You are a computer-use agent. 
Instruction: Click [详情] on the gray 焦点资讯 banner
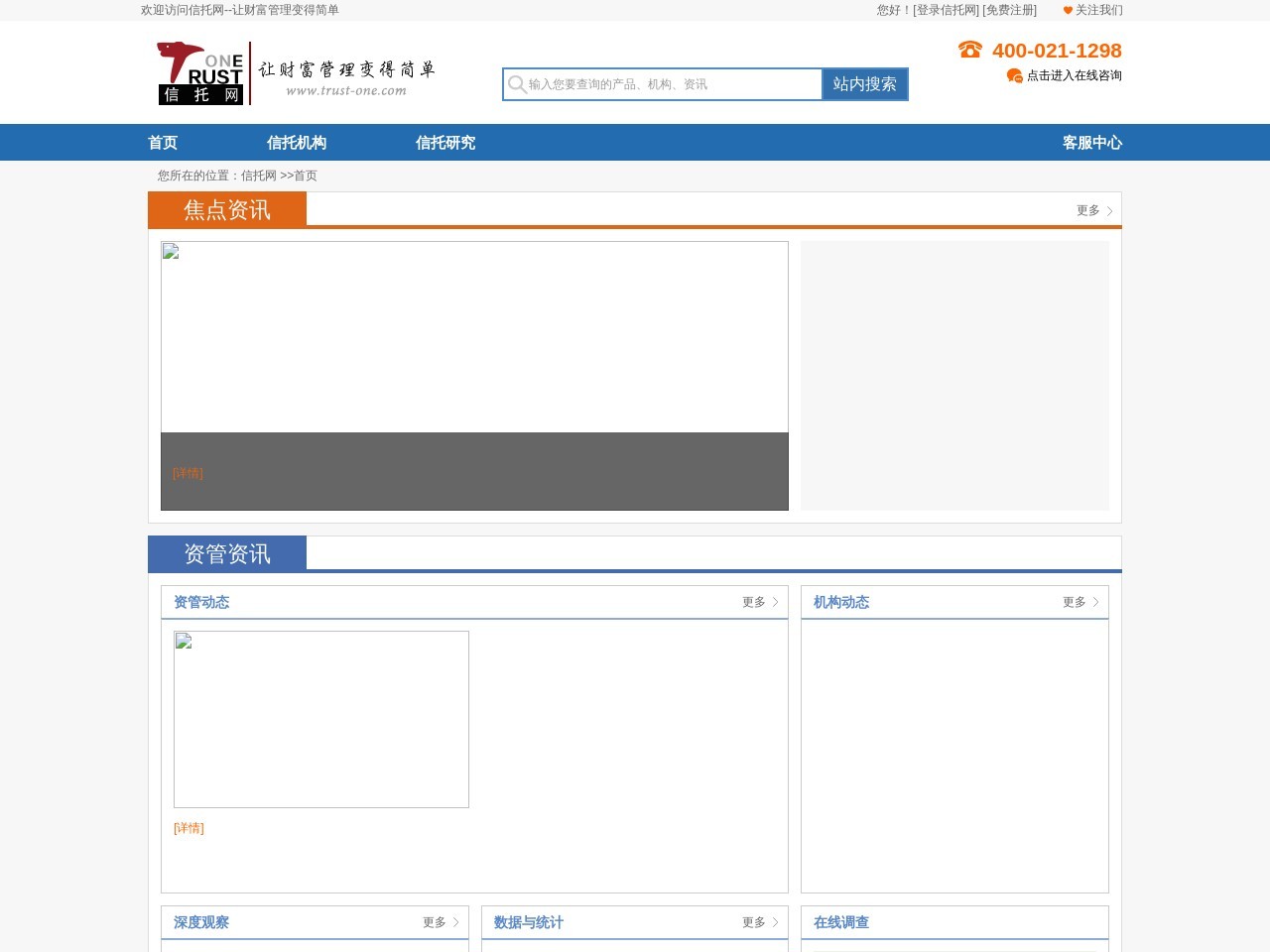point(188,473)
